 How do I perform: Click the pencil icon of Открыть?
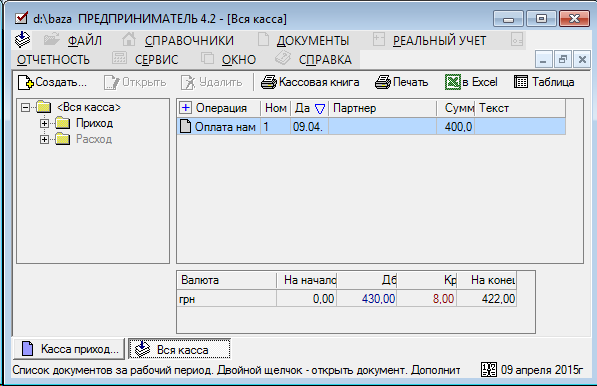coord(112,82)
